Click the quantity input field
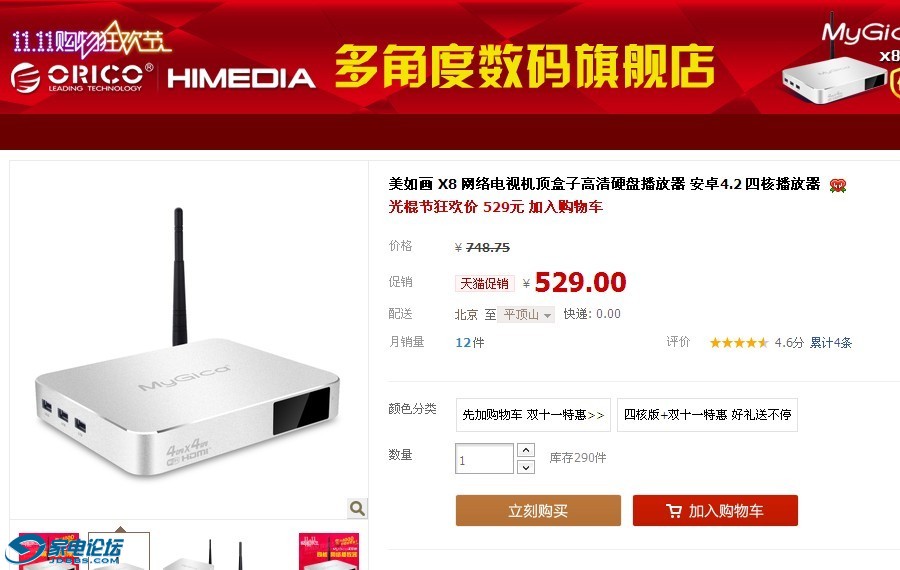 point(484,459)
